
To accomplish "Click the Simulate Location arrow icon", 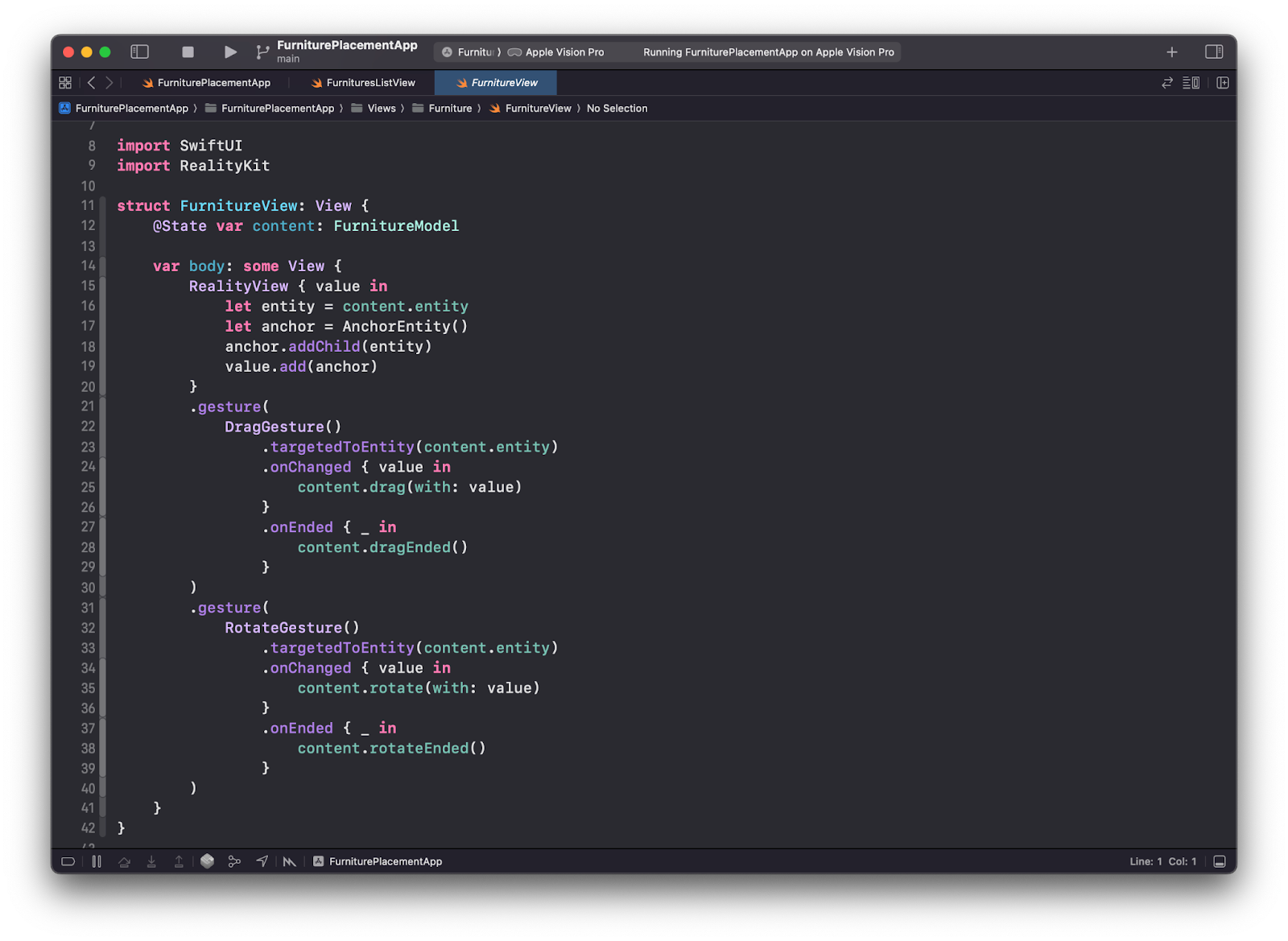I will tap(262, 861).
